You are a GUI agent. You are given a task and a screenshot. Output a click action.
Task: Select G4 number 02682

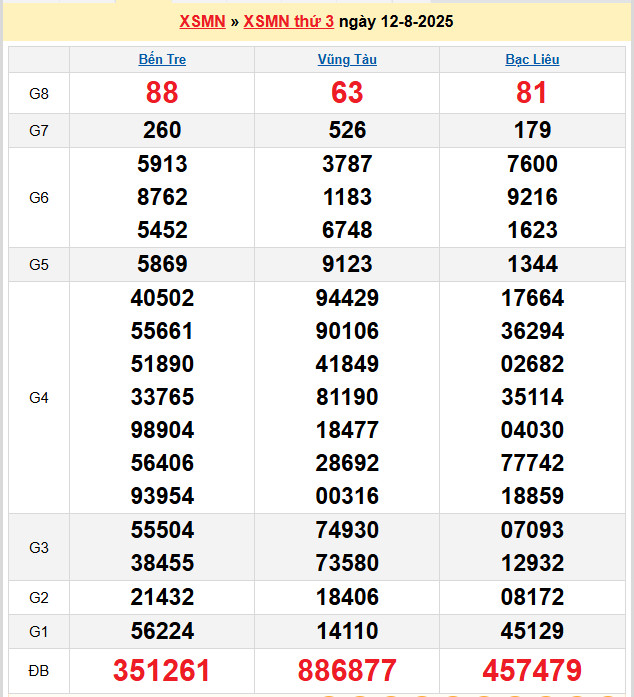pos(532,364)
